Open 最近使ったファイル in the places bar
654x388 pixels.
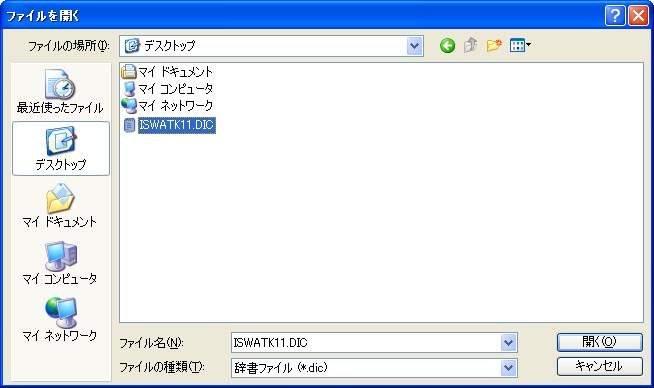point(60,91)
